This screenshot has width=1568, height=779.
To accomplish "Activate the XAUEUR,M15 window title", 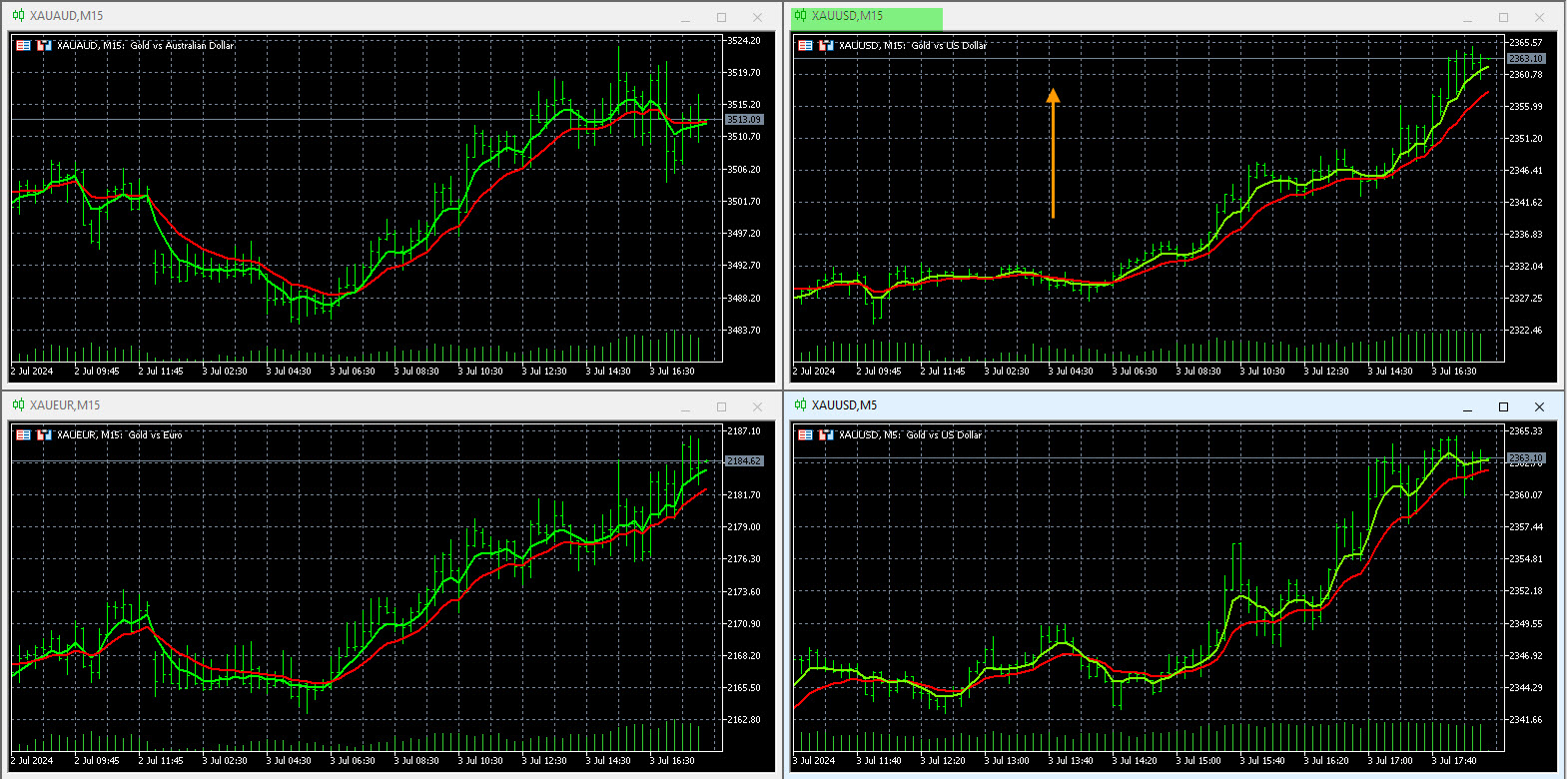I will click(x=65, y=405).
